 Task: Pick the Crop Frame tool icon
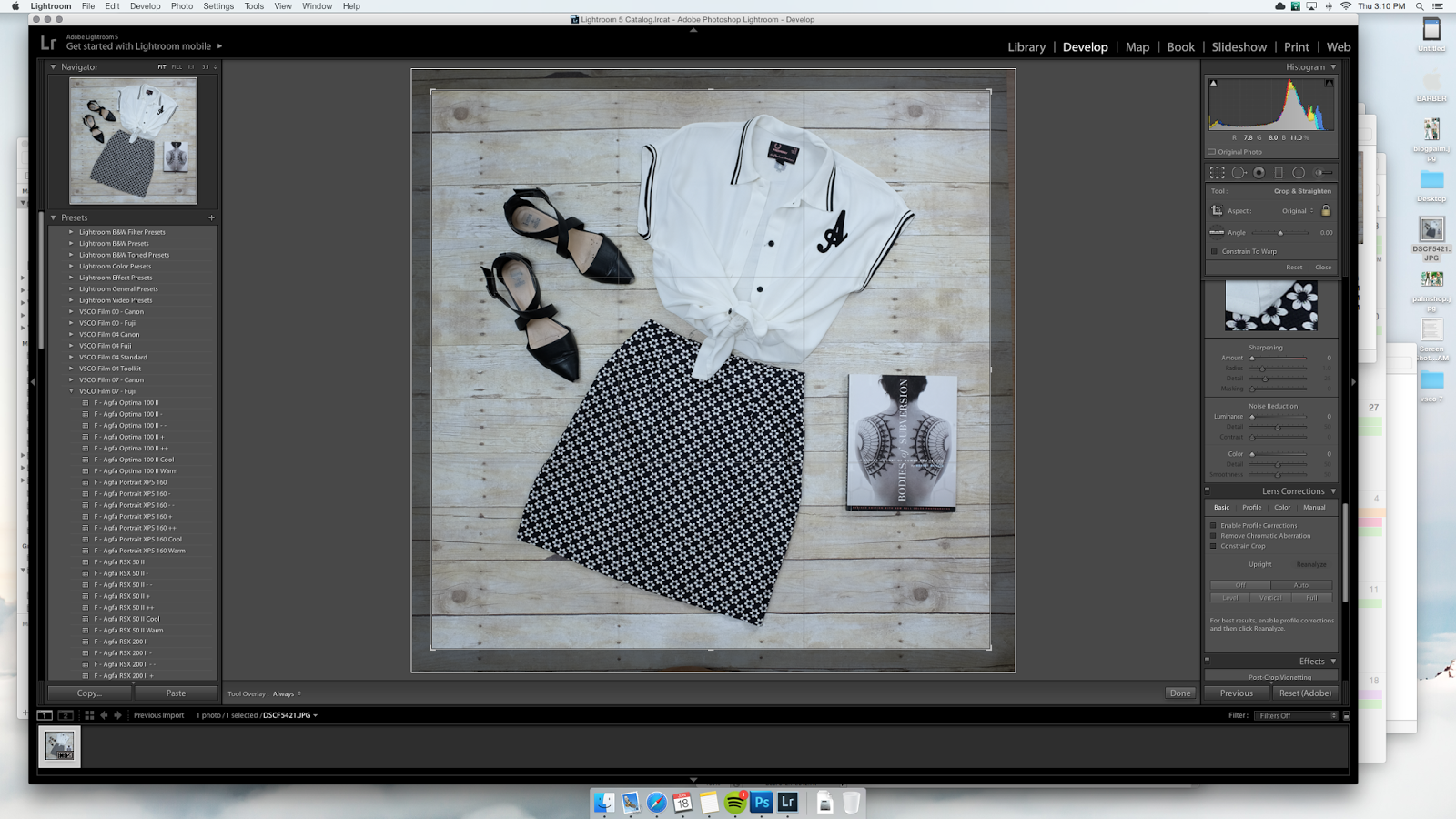coord(1217,210)
